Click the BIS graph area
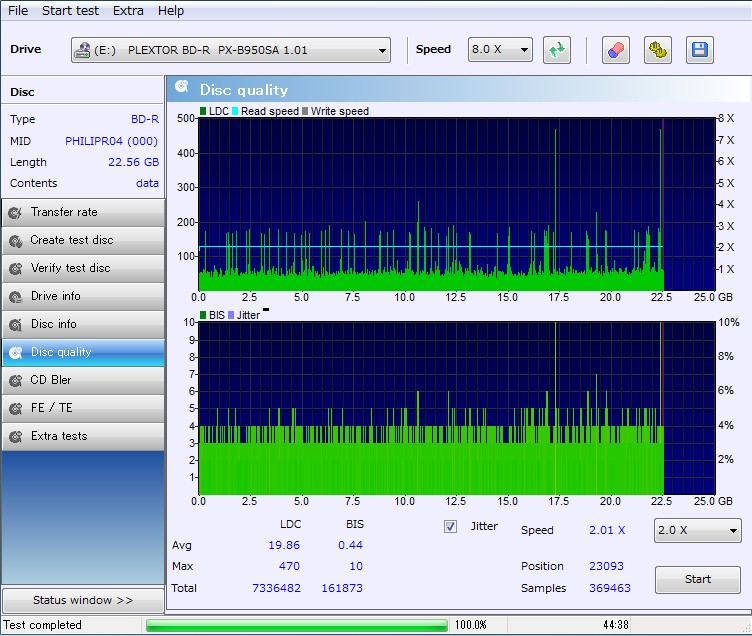Screen dimensions: 752x636 (457, 408)
